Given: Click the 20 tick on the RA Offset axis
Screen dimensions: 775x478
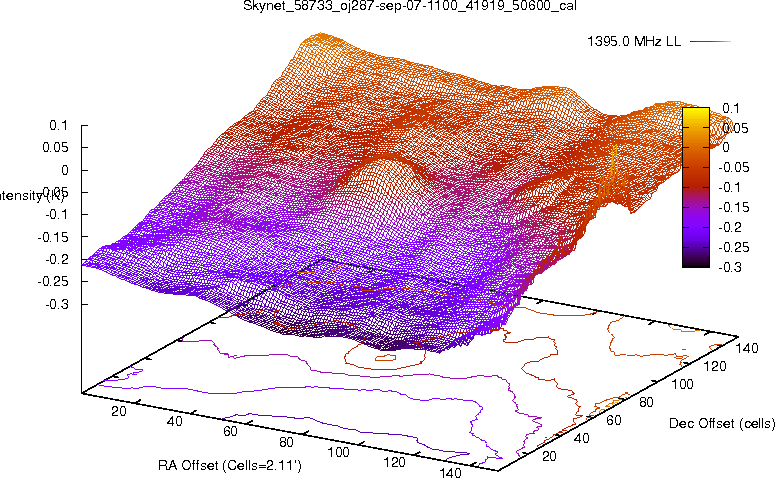Looking at the screenshot, I should pos(119,411).
